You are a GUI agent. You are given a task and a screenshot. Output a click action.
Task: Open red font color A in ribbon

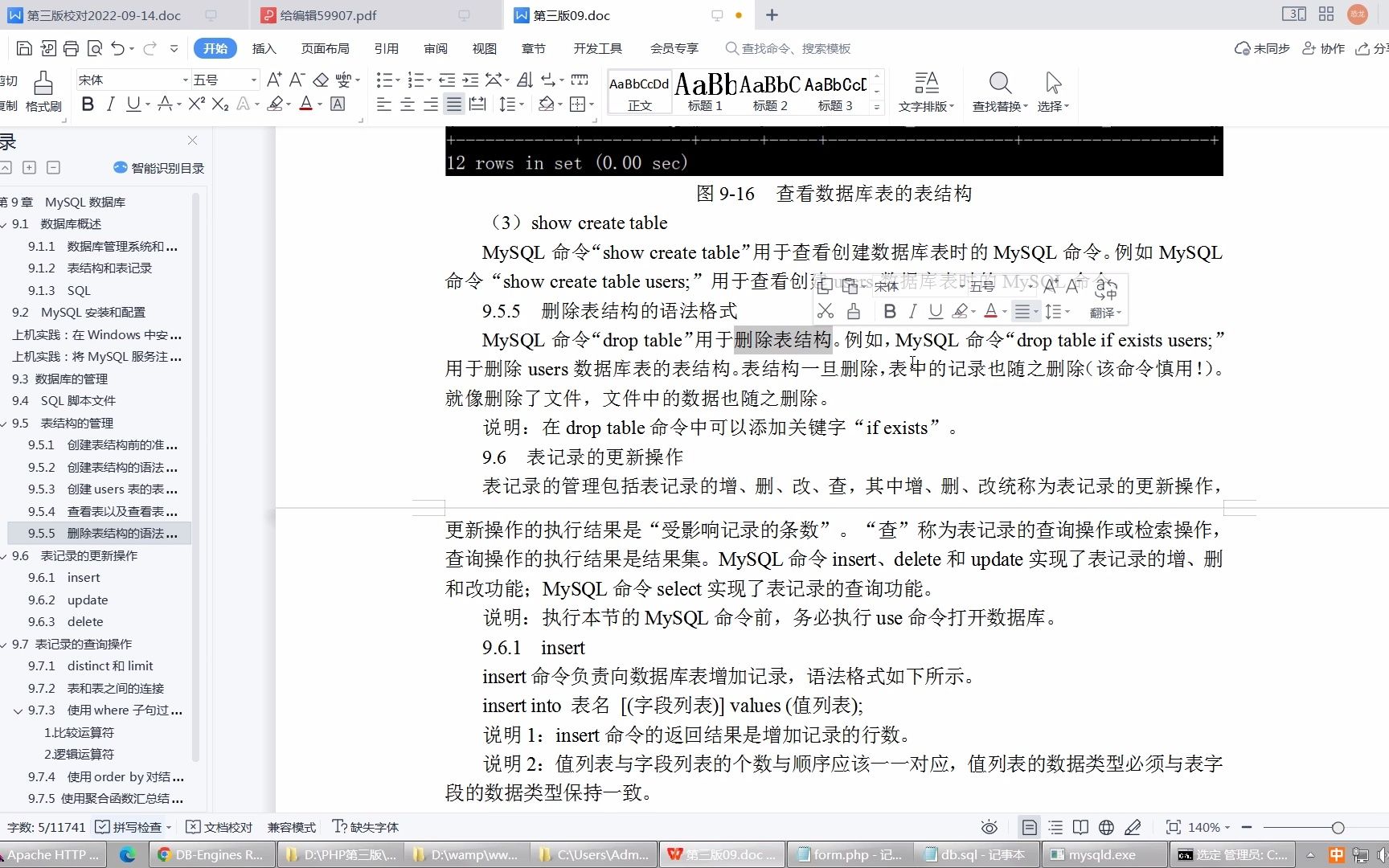click(305, 104)
